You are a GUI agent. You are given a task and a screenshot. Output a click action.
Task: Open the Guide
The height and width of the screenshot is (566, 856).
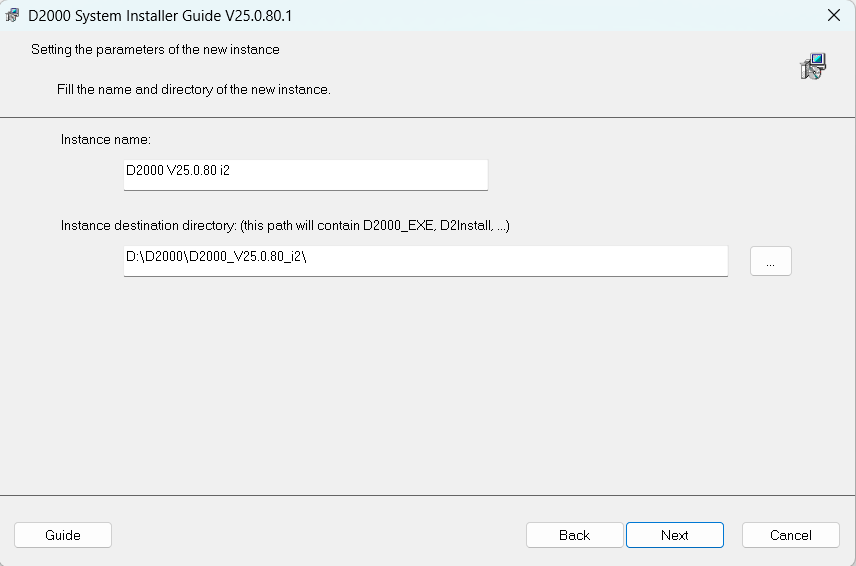(63, 535)
